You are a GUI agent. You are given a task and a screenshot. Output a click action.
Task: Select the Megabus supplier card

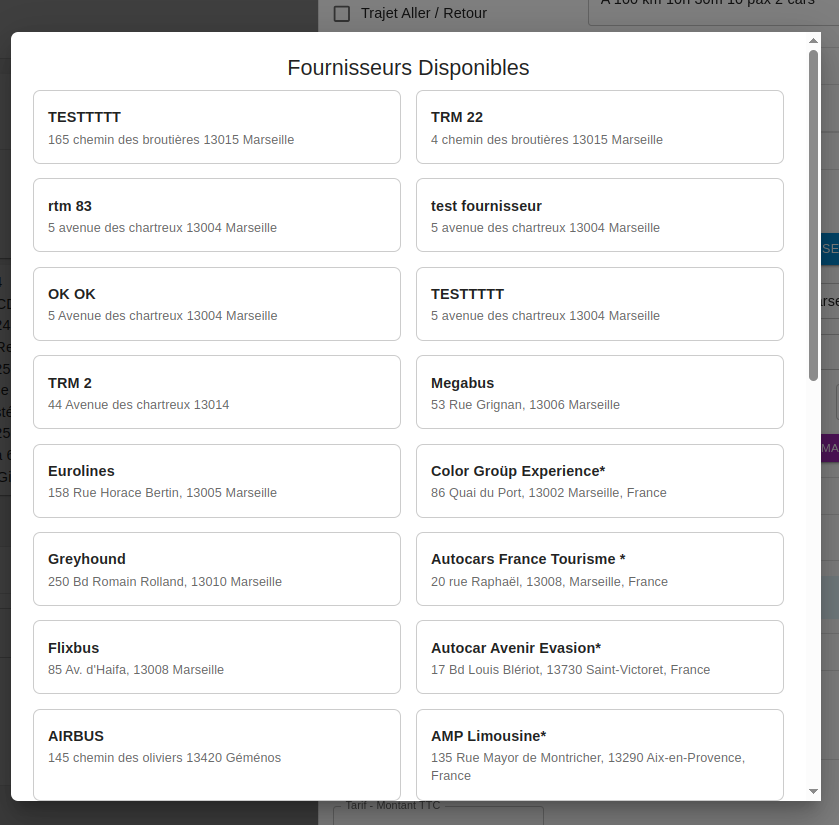[599, 392]
